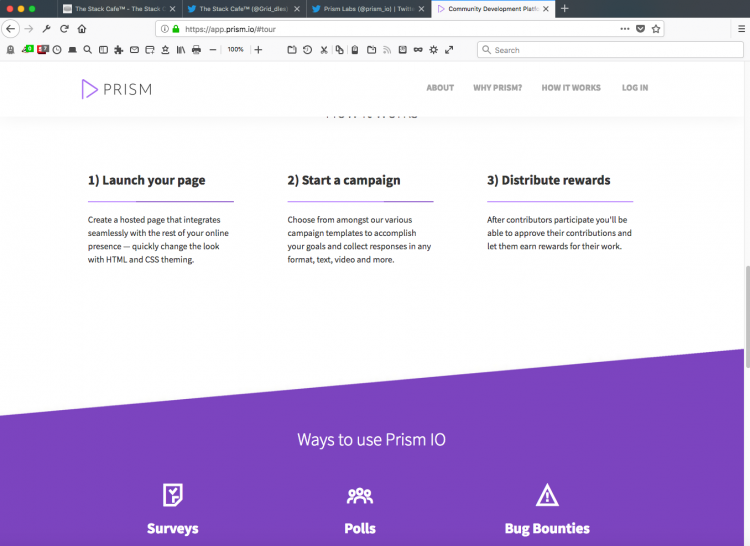Click the Bug Bounties warning triangle icon
This screenshot has height=546, width=750.
point(547,495)
